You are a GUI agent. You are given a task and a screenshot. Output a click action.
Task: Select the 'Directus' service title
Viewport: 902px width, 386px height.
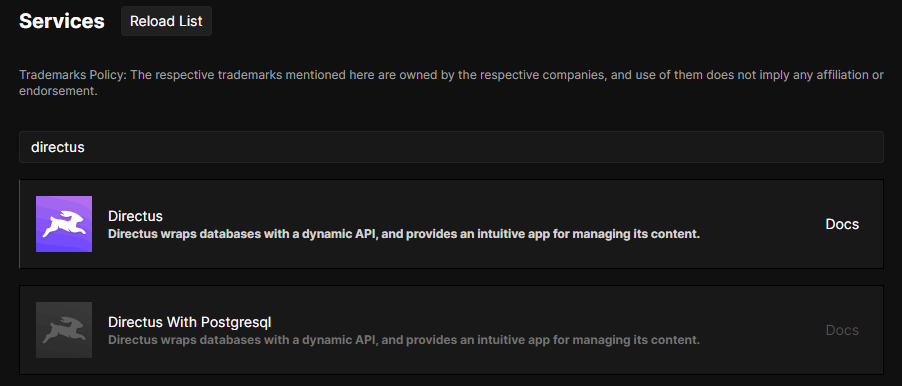135,216
